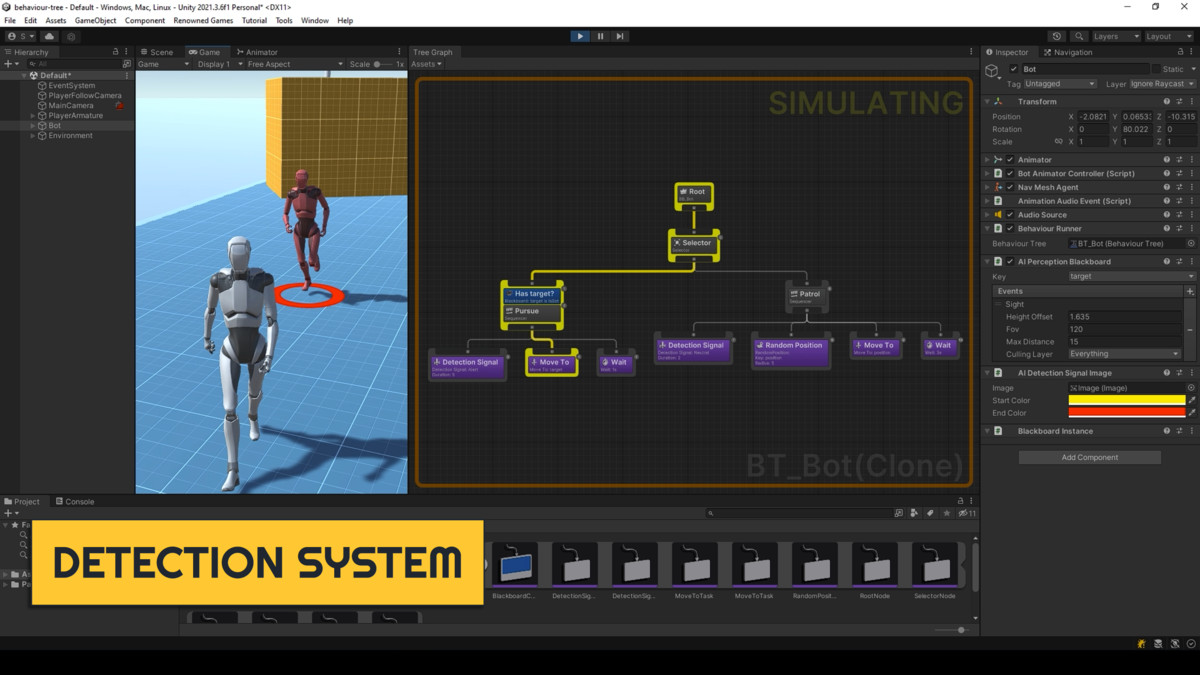Image resolution: width=1200 pixels, height=675 pixels.
Task: Open the Unity cloud services icon
Action: click(x=49, y=35)
